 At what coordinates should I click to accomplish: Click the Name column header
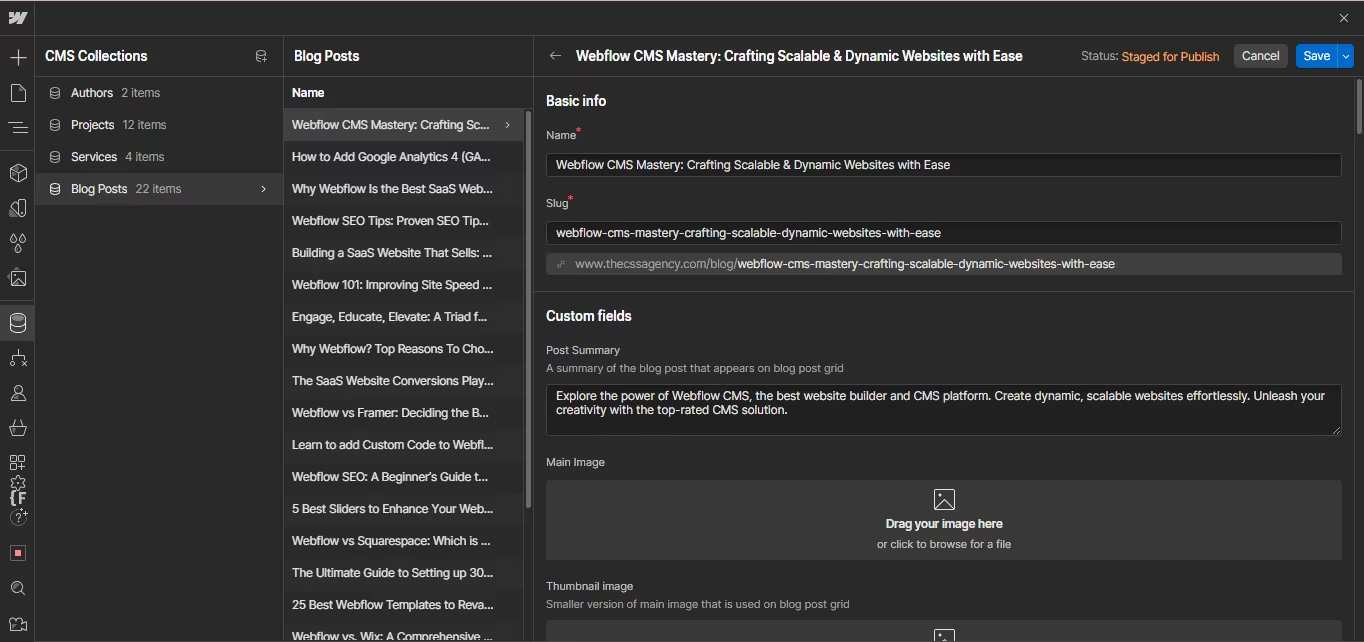[x=308, y=93]
